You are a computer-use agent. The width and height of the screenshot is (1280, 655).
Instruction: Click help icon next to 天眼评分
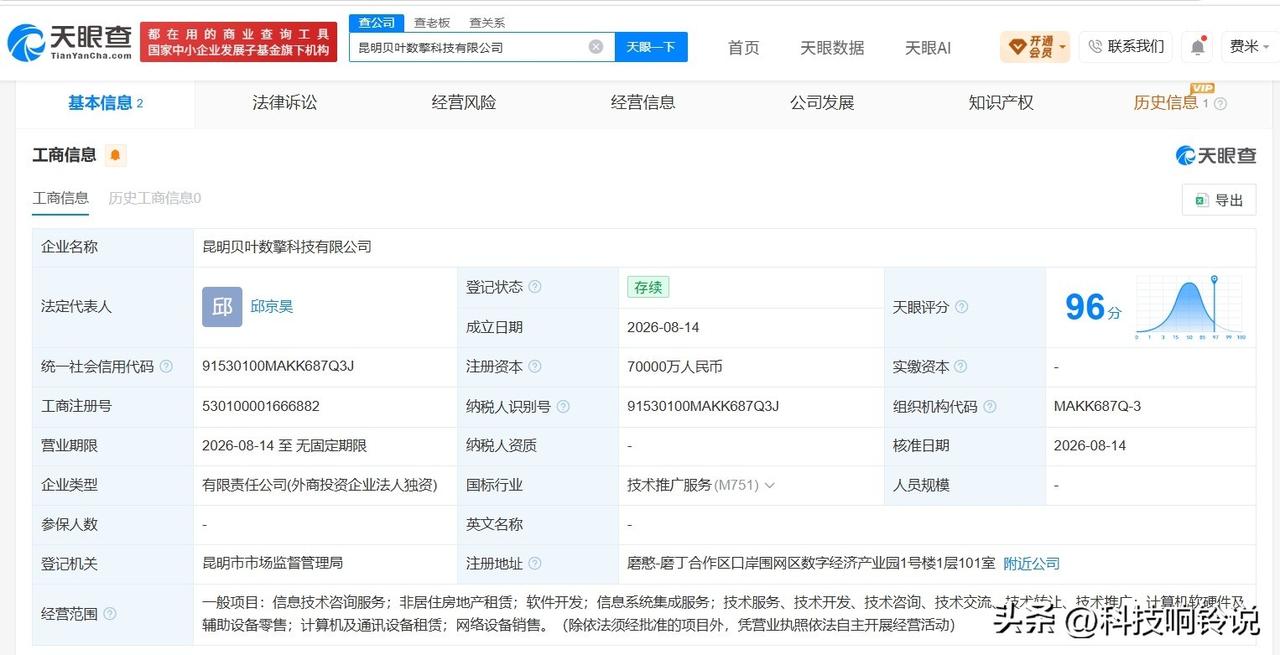point(961,307)
